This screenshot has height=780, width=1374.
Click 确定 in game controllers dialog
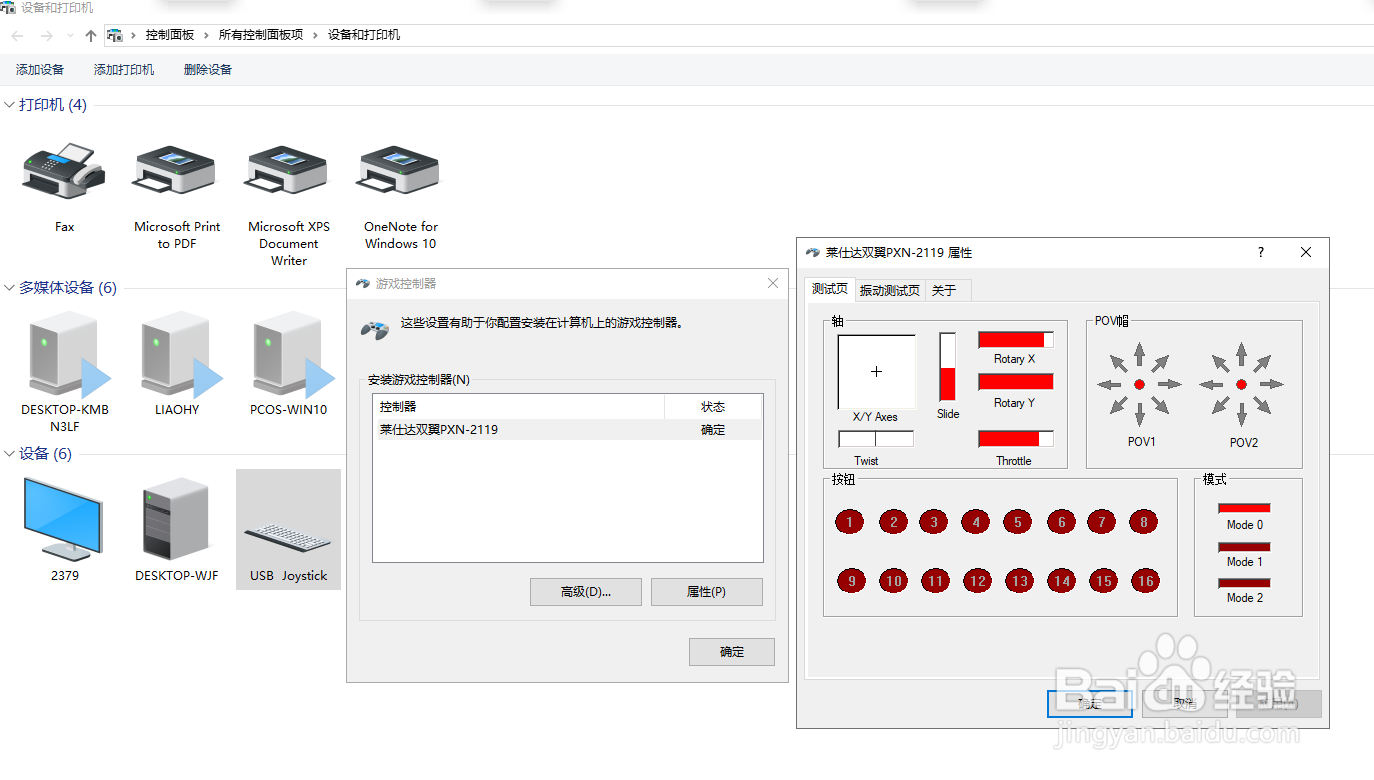point(732,652)
